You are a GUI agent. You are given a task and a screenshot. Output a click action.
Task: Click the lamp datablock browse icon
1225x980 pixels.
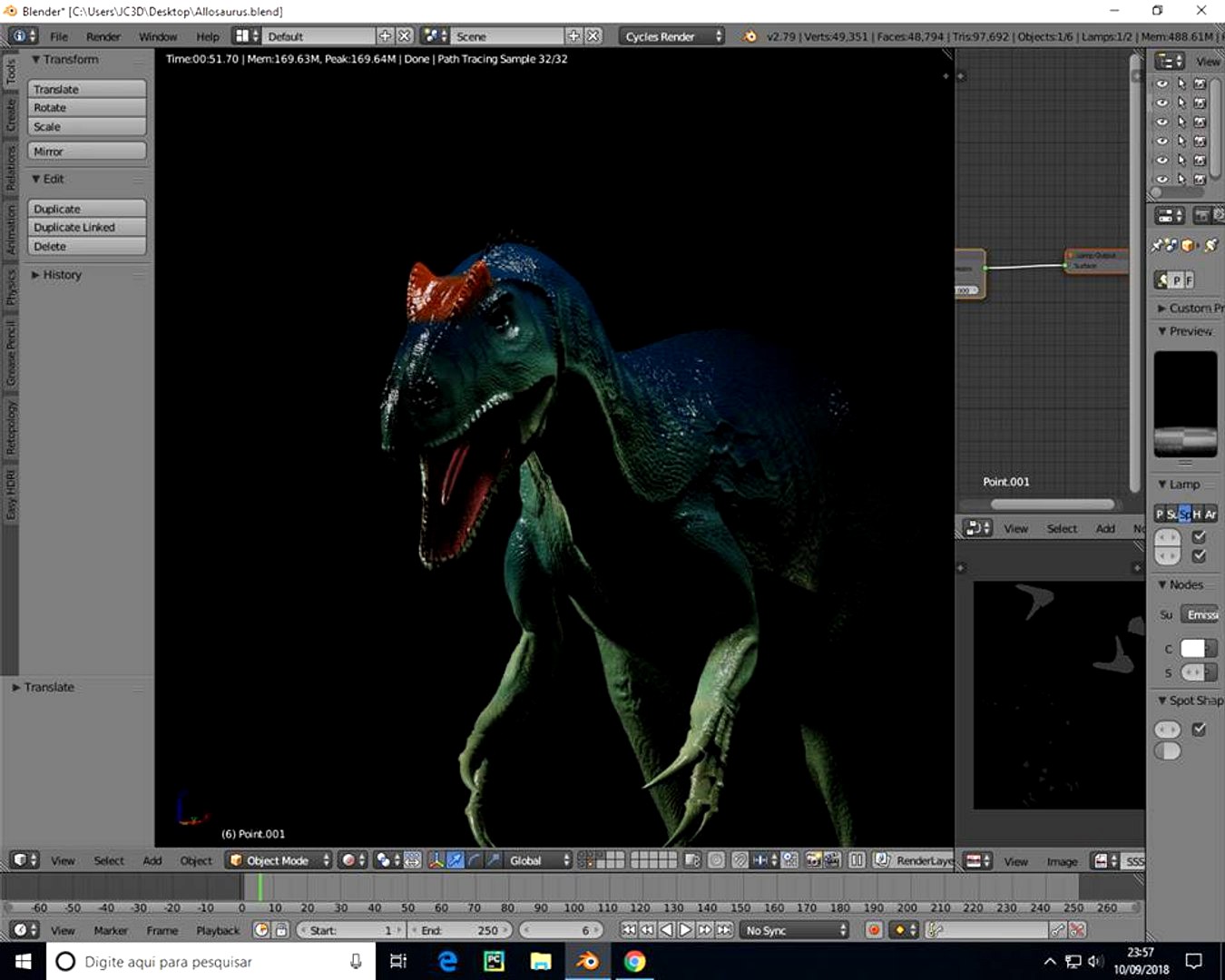tap(1161, 280)
